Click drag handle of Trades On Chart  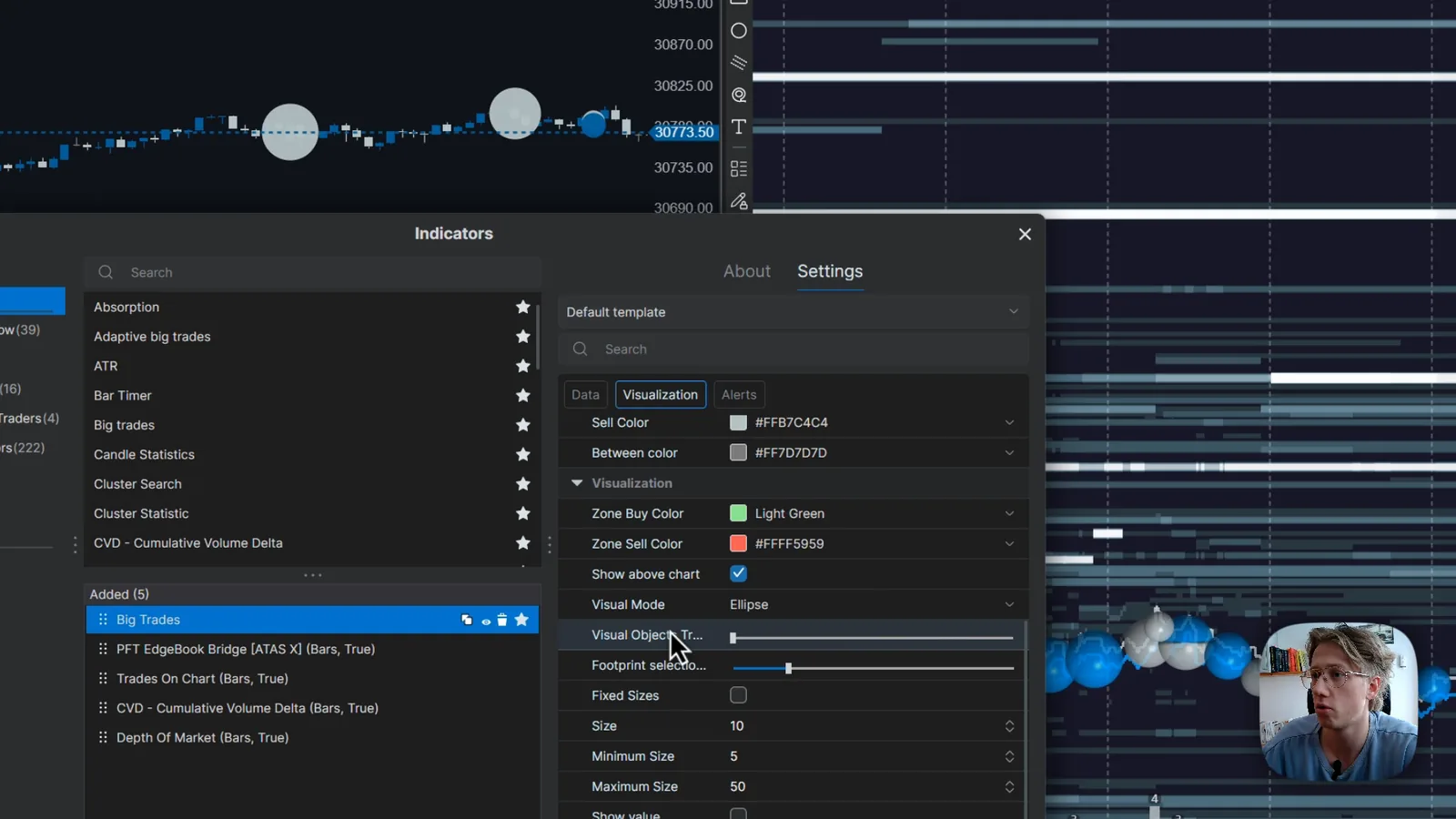(x=103, y=679)
